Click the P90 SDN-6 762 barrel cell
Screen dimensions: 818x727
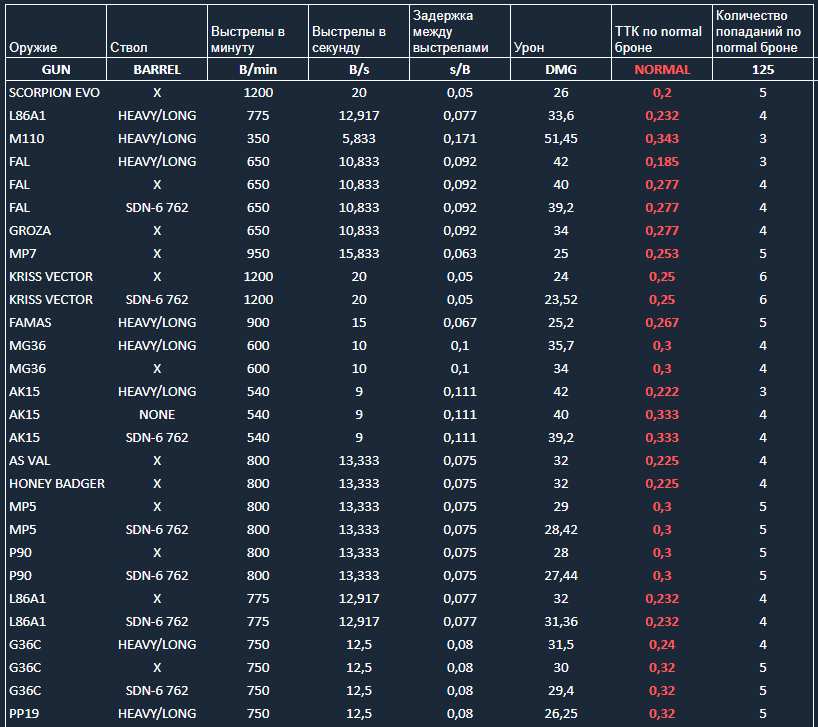(157, 576)
